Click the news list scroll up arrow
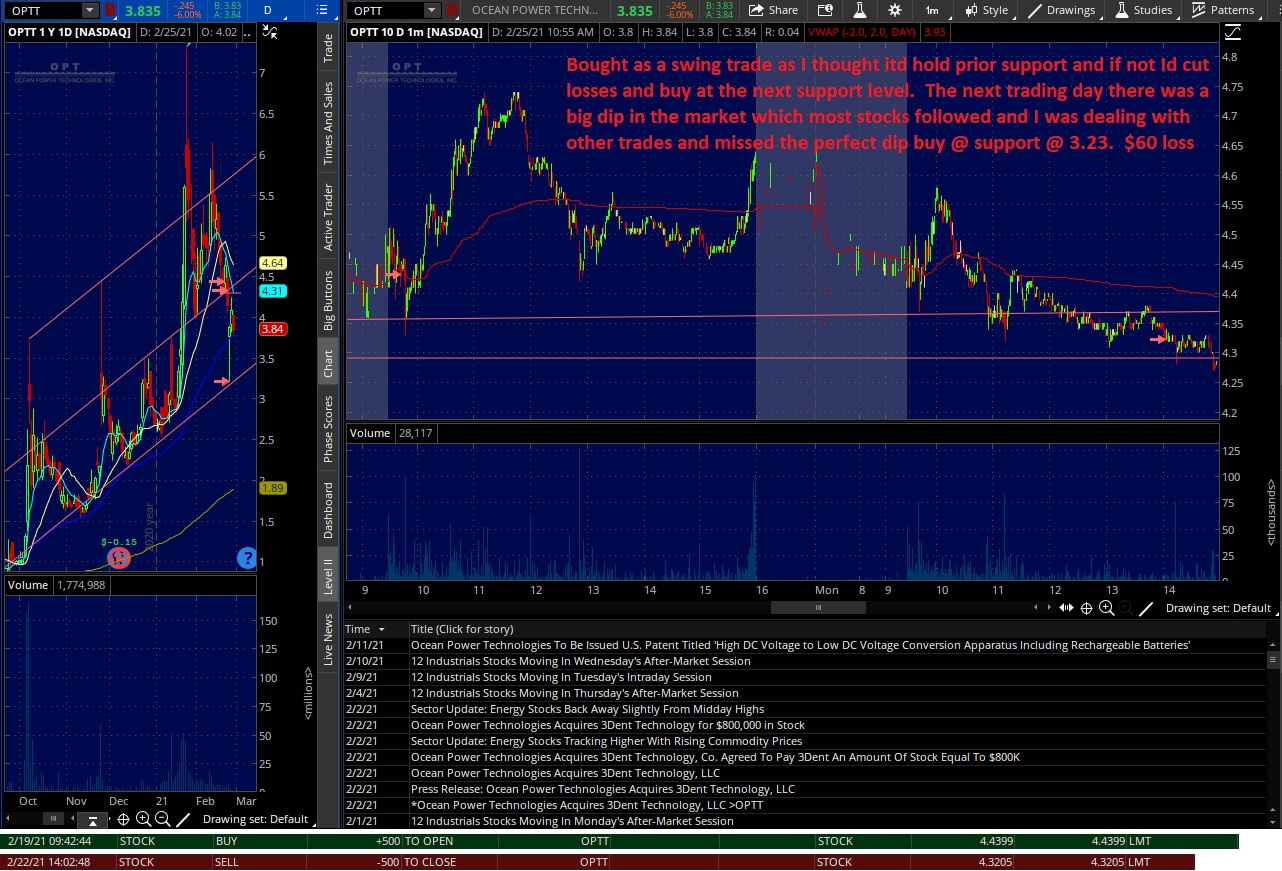Screen dimensions: 1282x871 pos(1274,644)
